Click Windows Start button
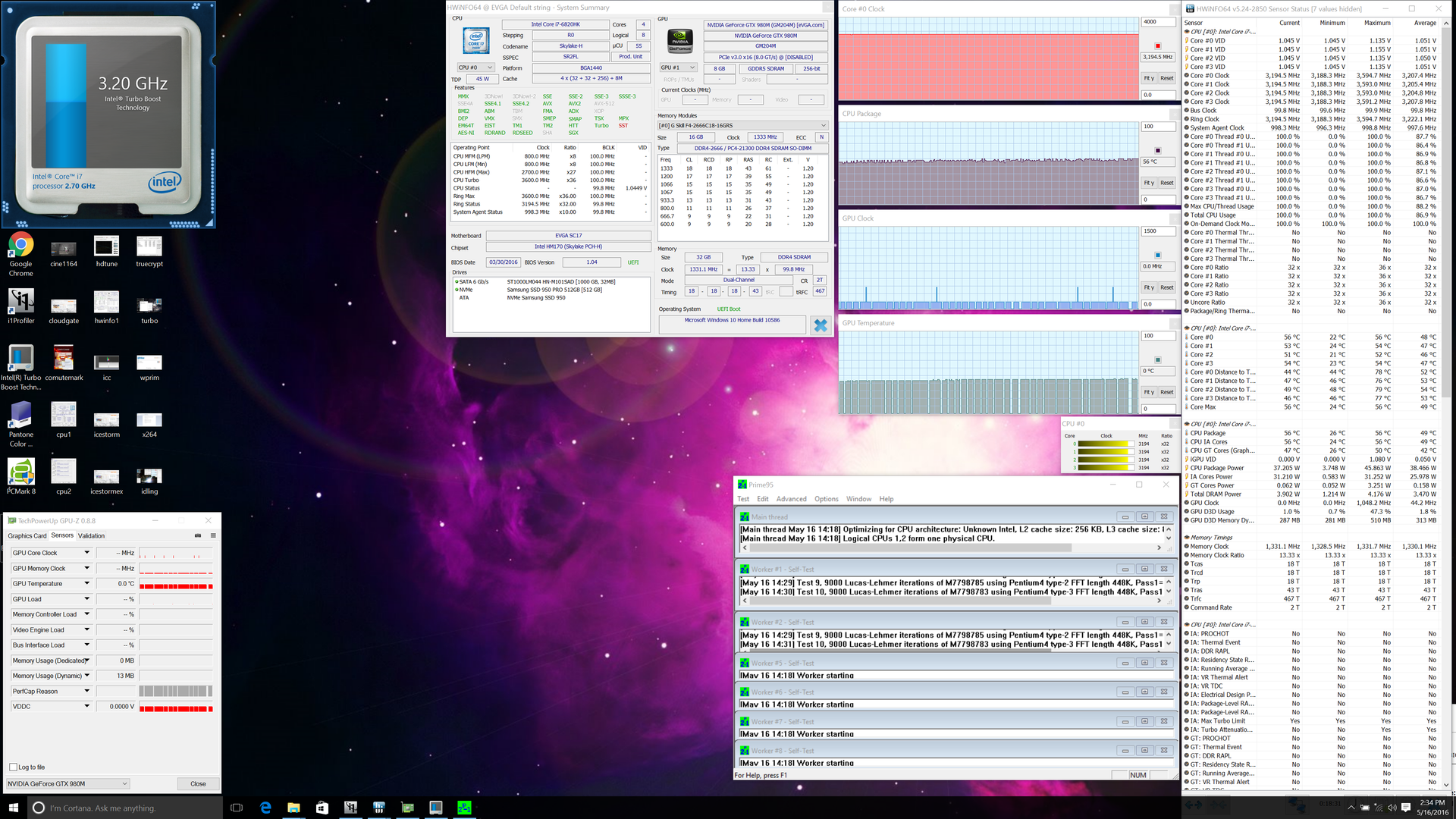 [13, 808]
